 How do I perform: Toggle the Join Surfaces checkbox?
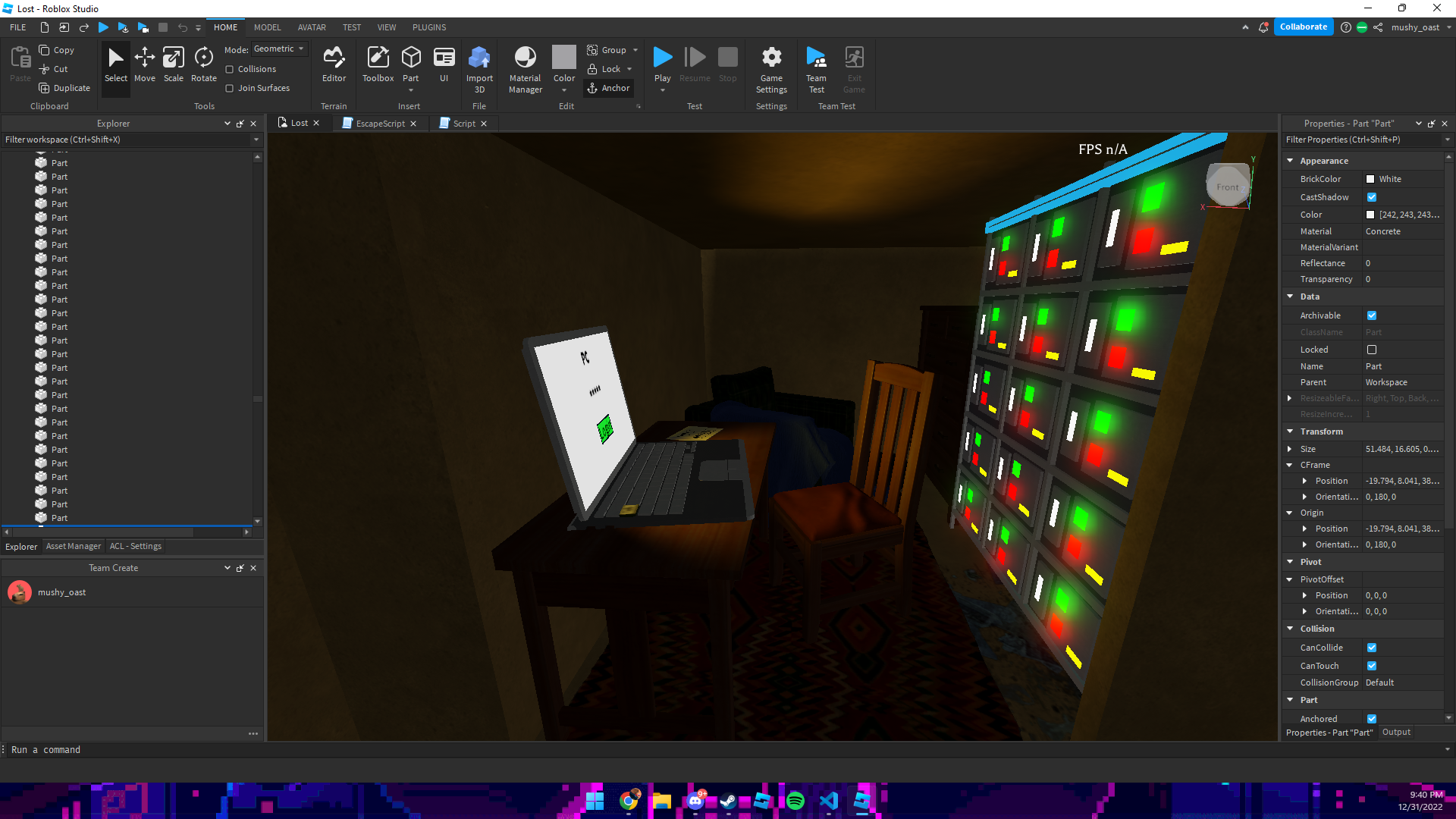click(x=229, y=88)
